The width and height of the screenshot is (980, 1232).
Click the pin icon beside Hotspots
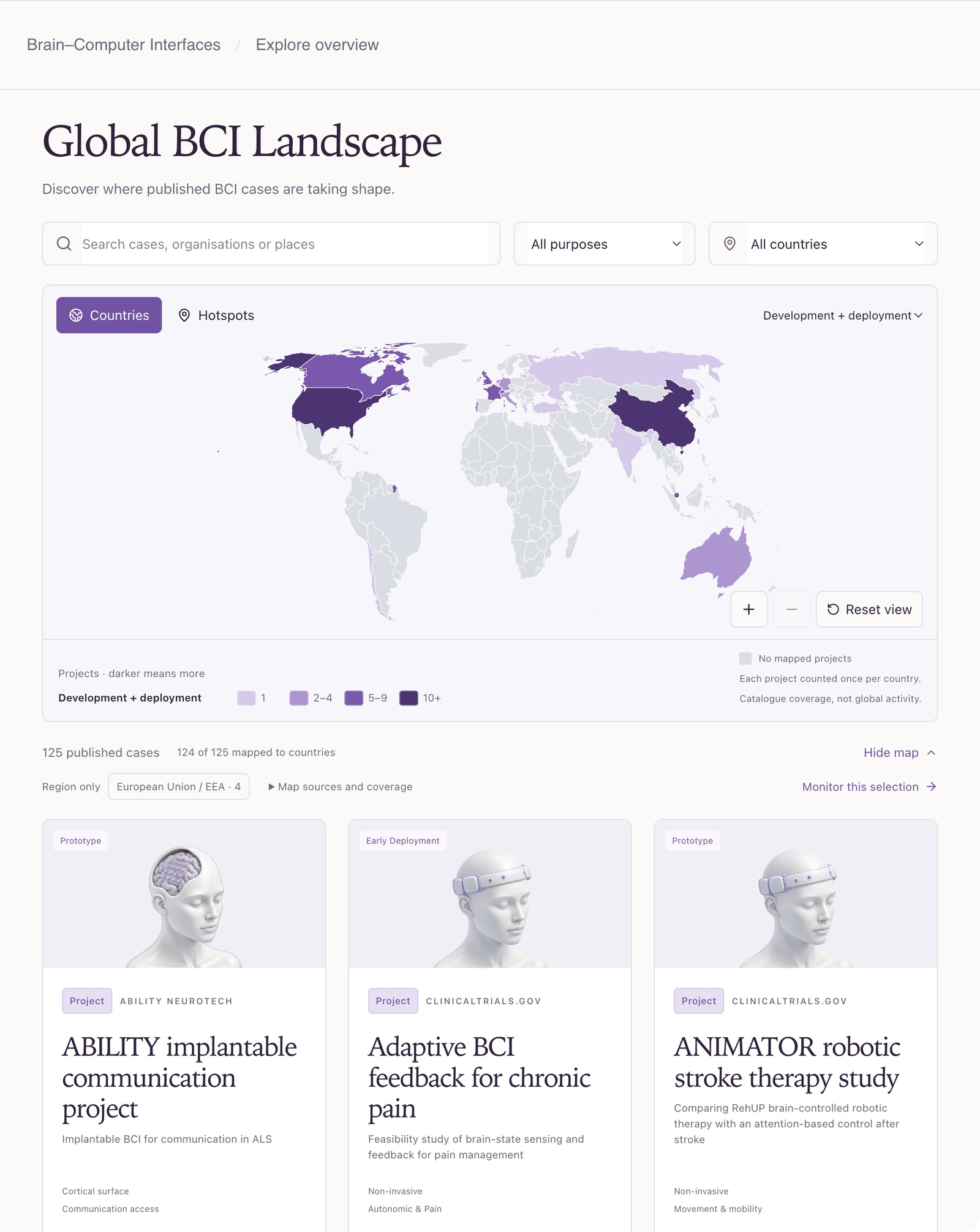point(184,315)
